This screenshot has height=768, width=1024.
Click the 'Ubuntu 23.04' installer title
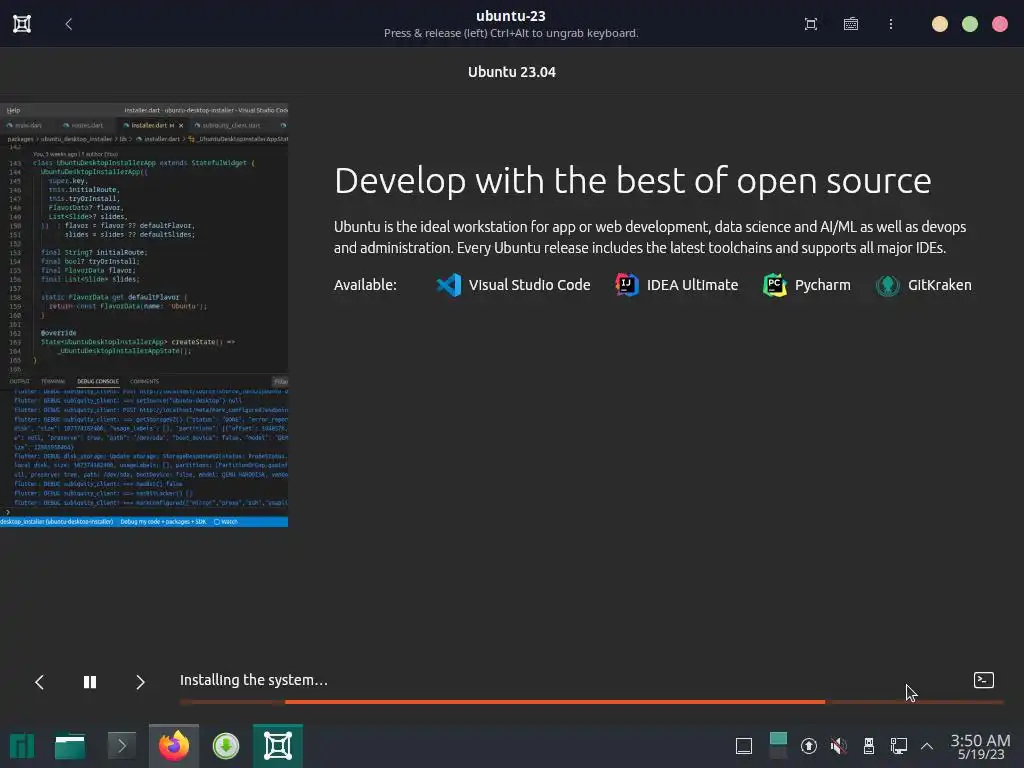512,72
